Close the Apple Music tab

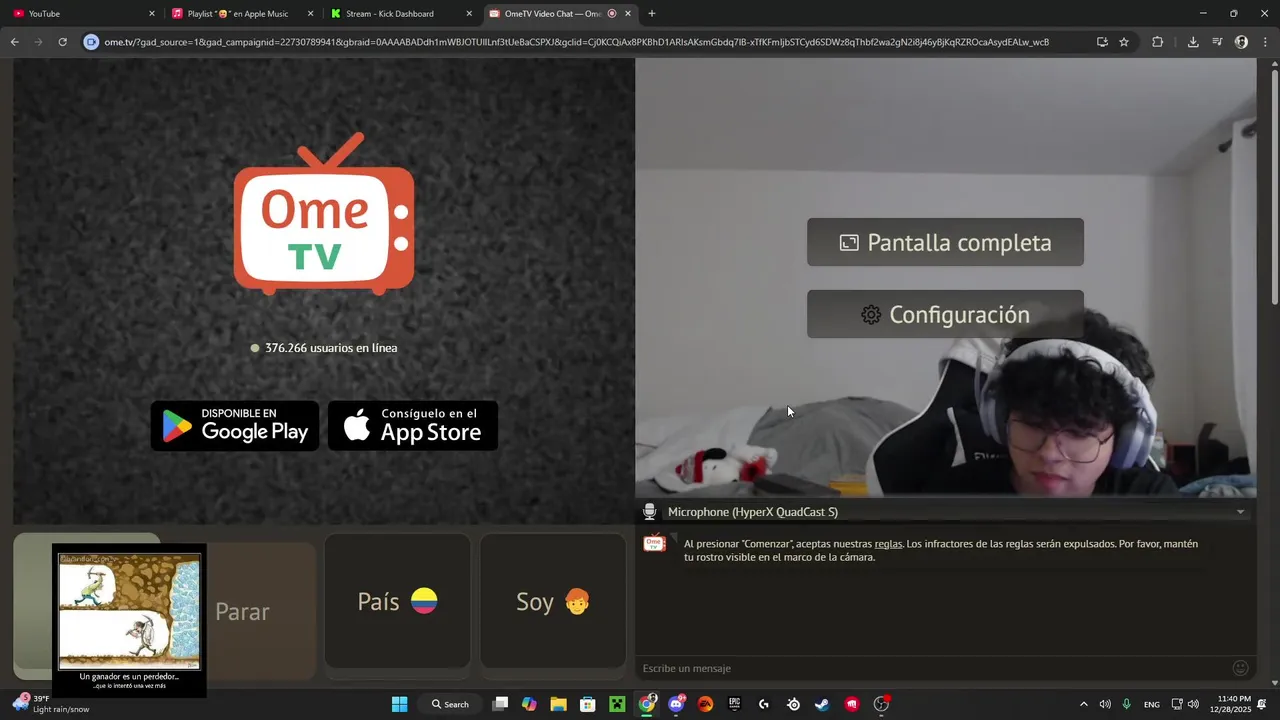(310, 14)
